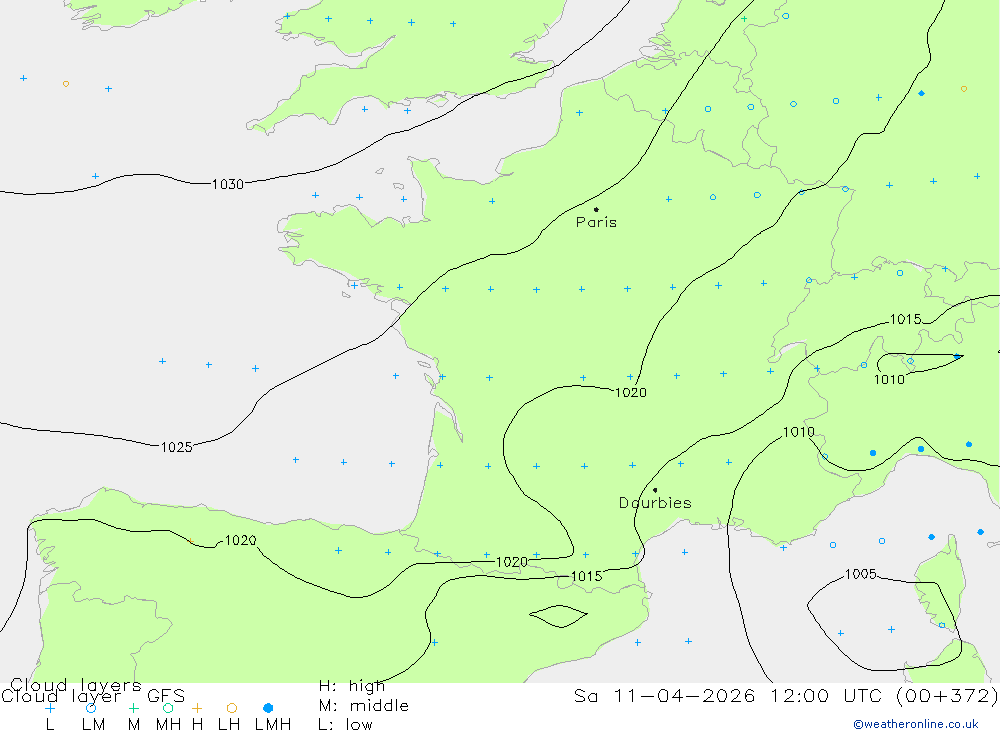Open the weatheronline.co.uk copyright link
This screenshot has height=733, width=1000.
coord(916,724)
